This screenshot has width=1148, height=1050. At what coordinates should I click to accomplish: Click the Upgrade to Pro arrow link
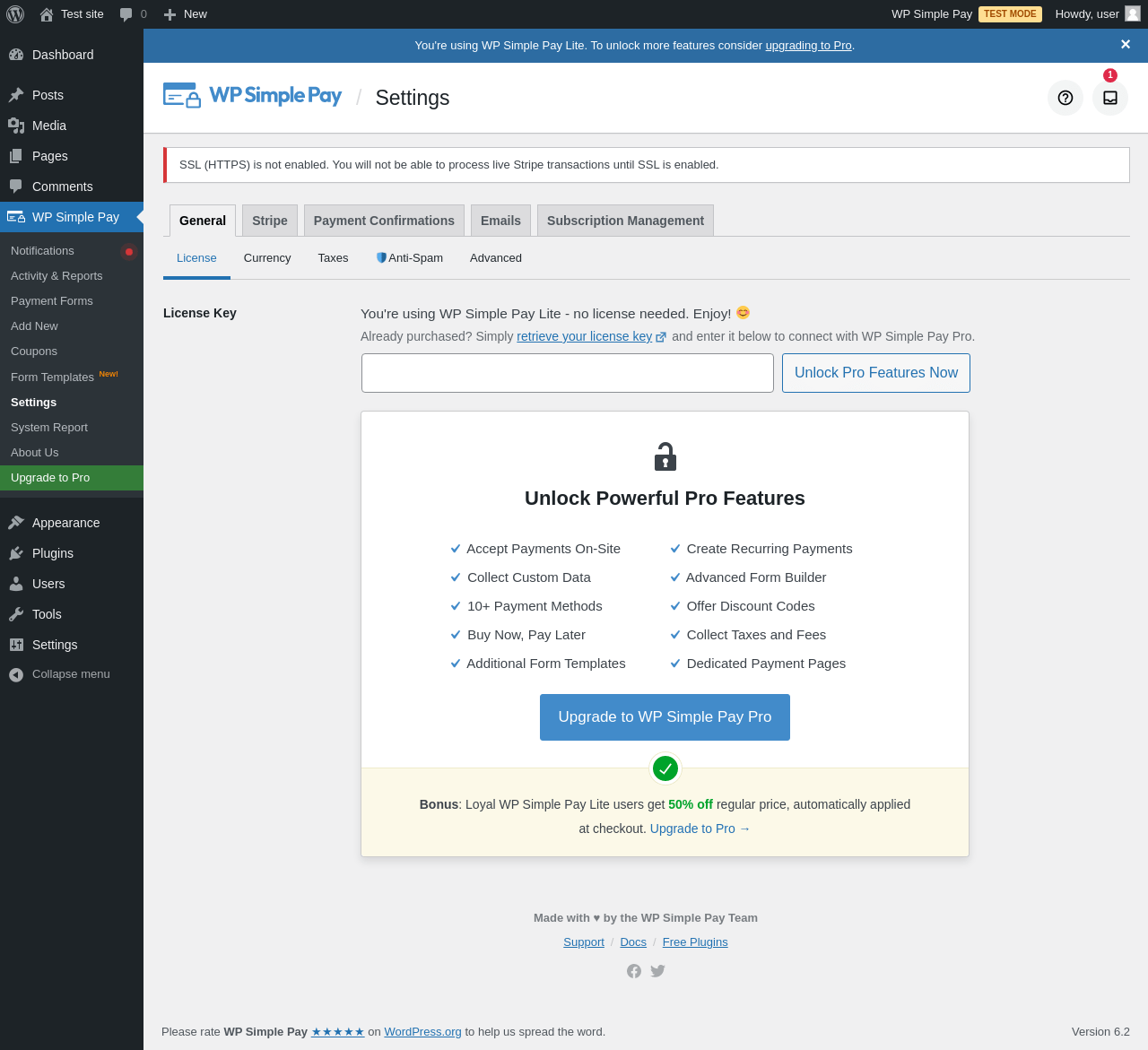pos(700,829)
